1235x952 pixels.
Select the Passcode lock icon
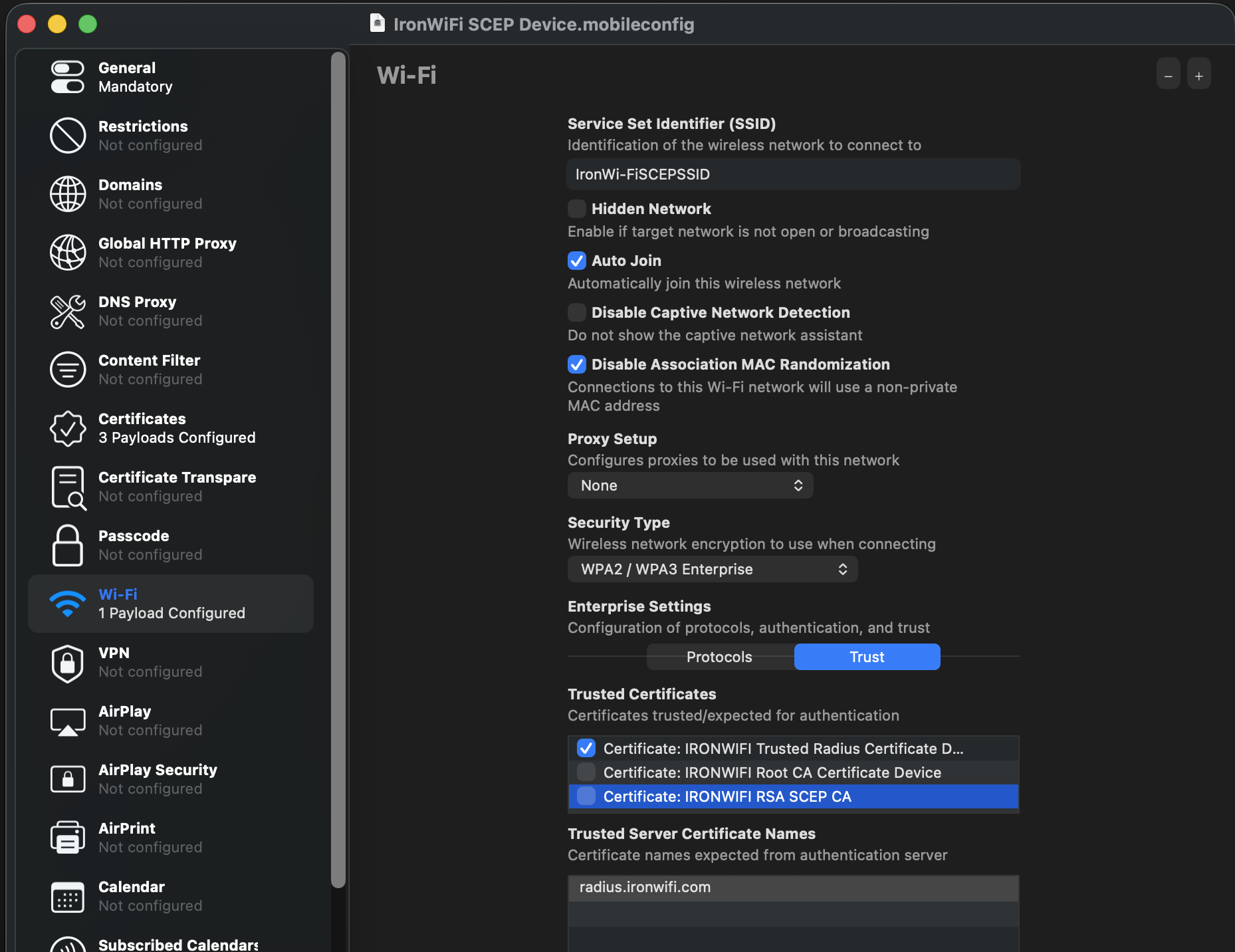point(68,545)
